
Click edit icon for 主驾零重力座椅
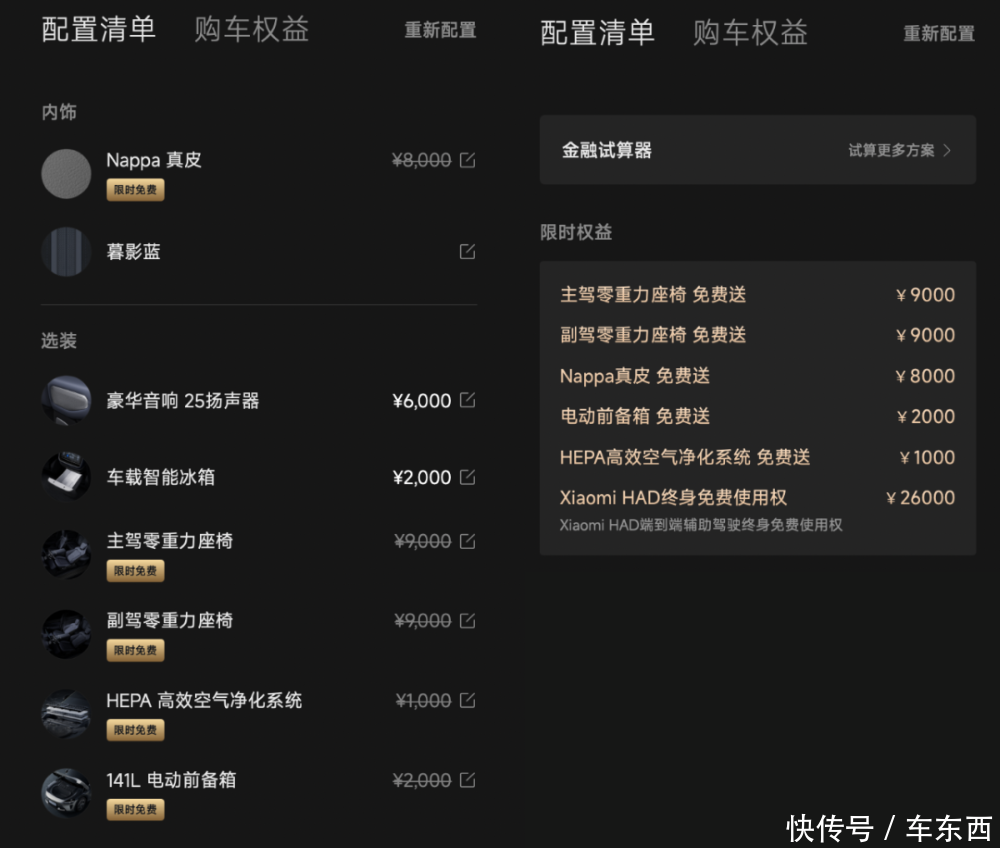coord(467,541)
